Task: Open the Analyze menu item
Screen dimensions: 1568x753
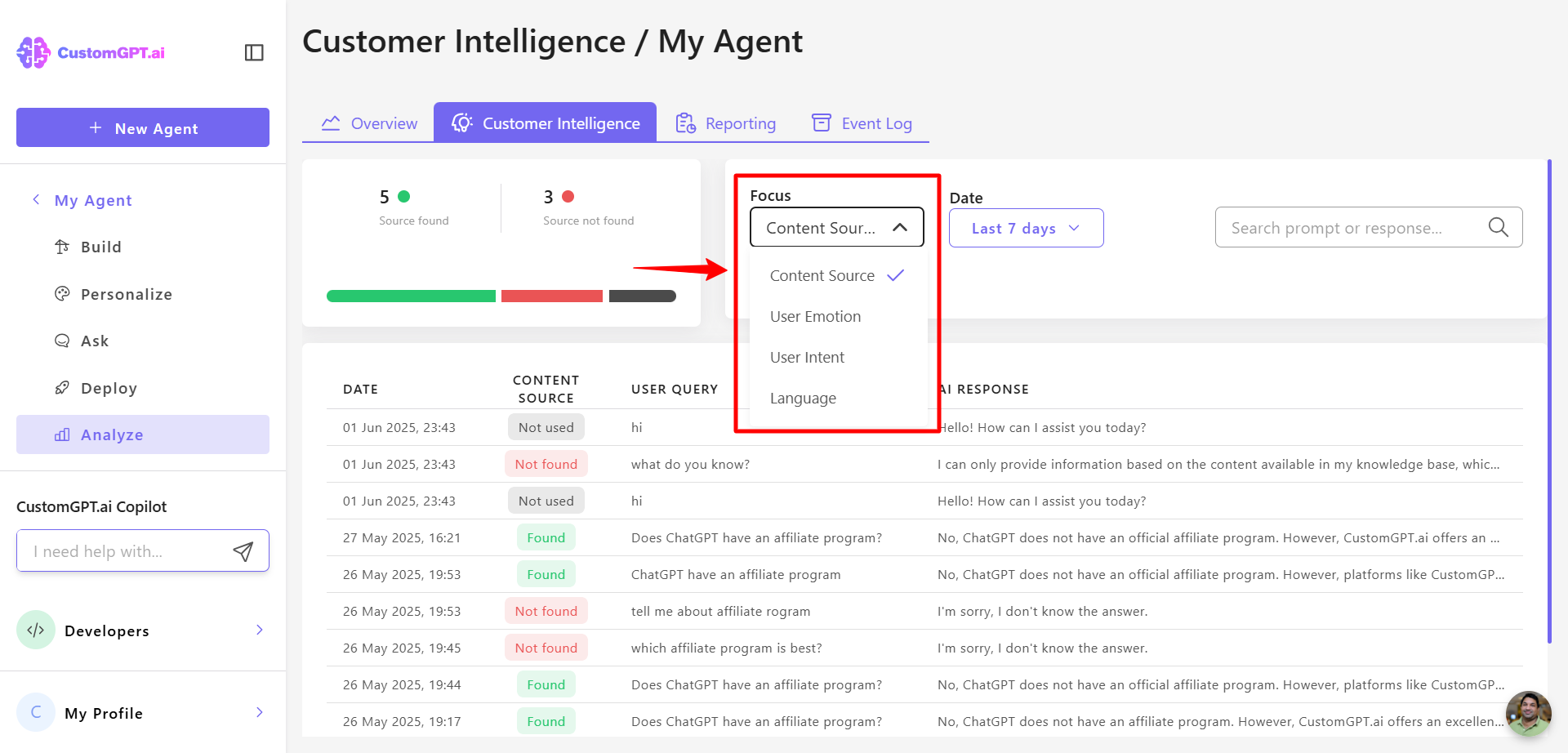Action: click(x=143, y=434)
